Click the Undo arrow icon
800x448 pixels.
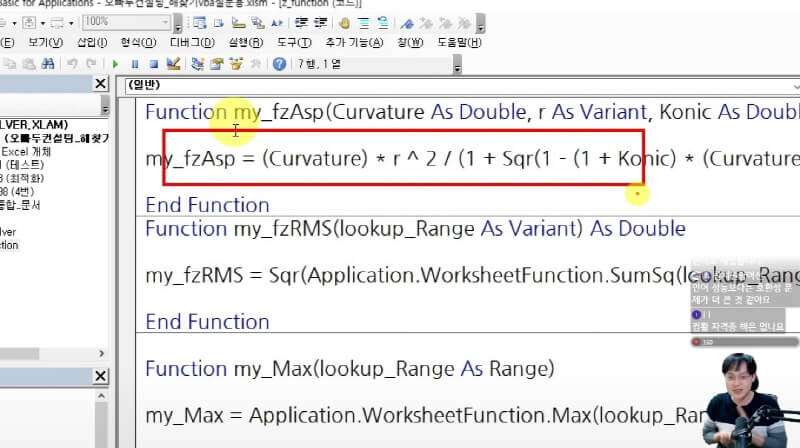(x=70, y=64)
